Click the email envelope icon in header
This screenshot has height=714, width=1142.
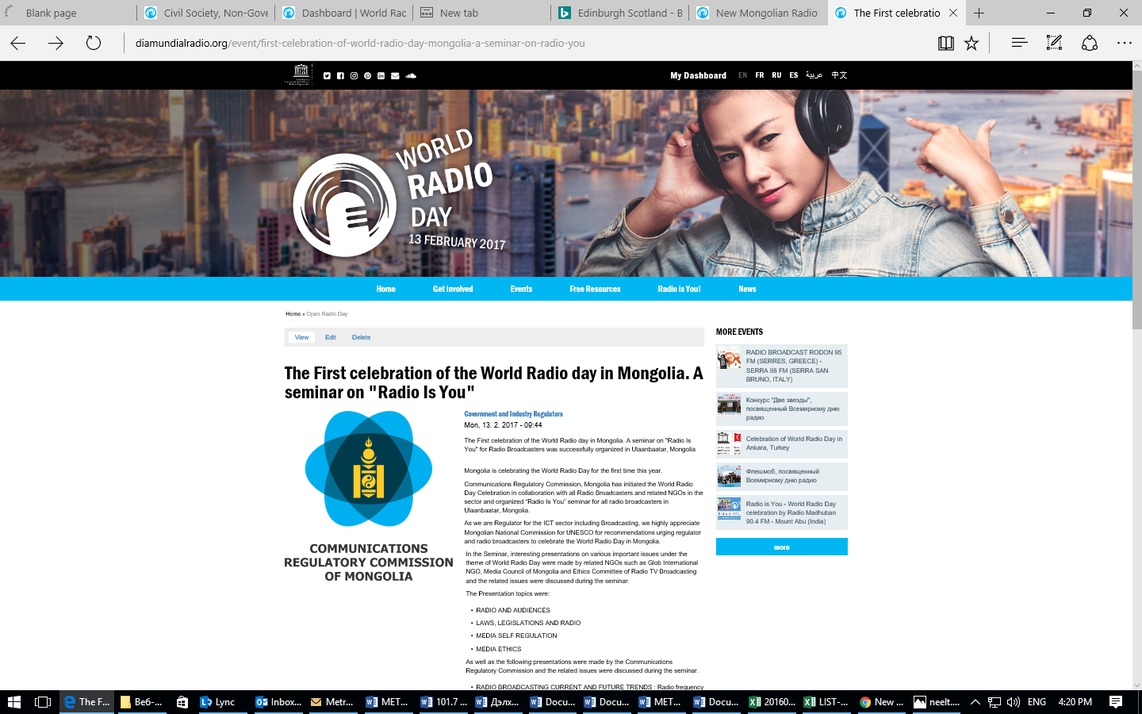[x=395, y=76]
